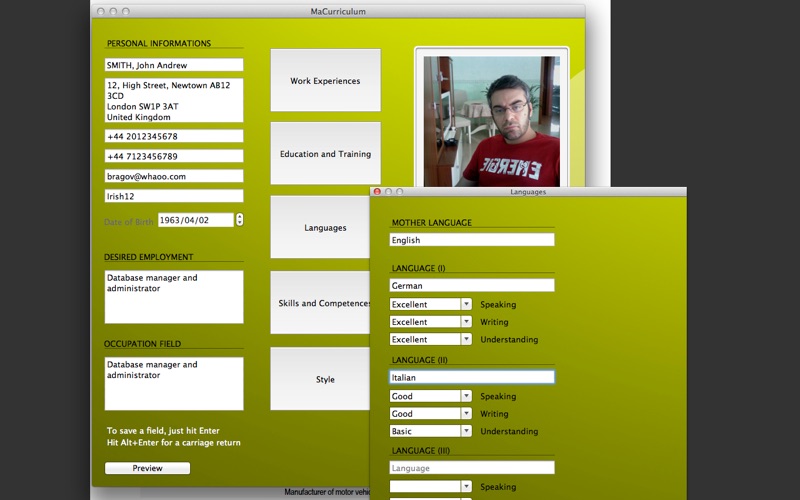Screen dimensions: 800x500
Task: Click the 'MOTHER LANGUAGE' heading
Action: pyautogui.click(x=432, y=222)
